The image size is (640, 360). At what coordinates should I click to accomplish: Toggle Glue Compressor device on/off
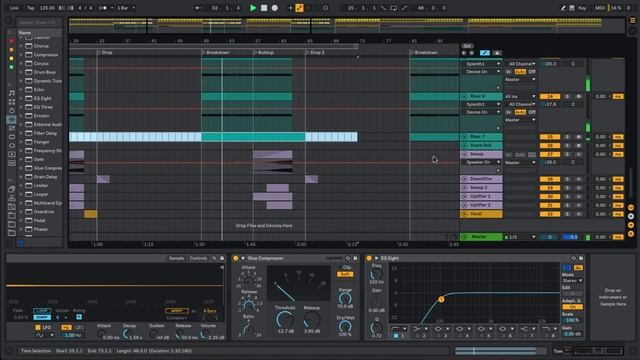(x=236, y=258)
